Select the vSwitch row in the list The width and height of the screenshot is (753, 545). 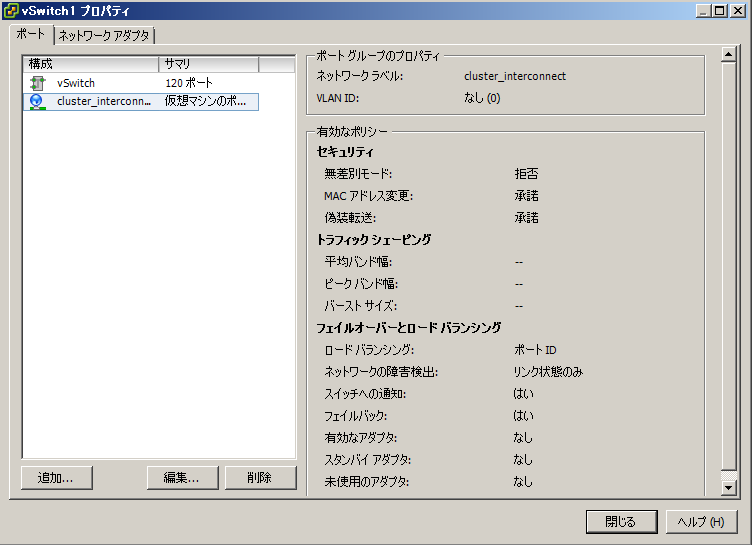tap(141, 83)
